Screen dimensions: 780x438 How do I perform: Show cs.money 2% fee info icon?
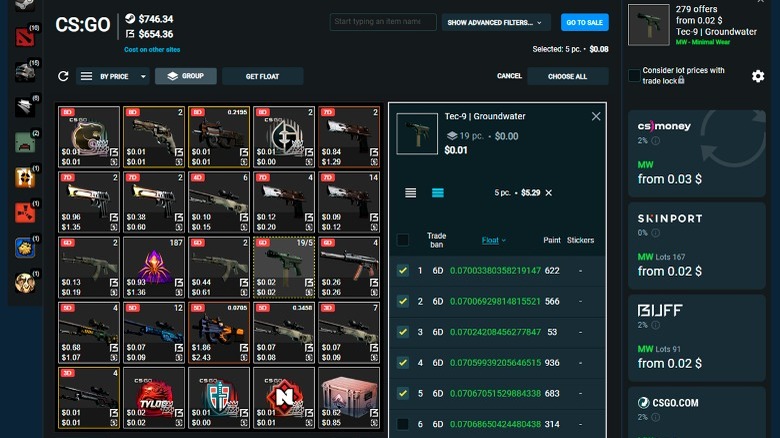pyautogui.click(x=656, y=141)
